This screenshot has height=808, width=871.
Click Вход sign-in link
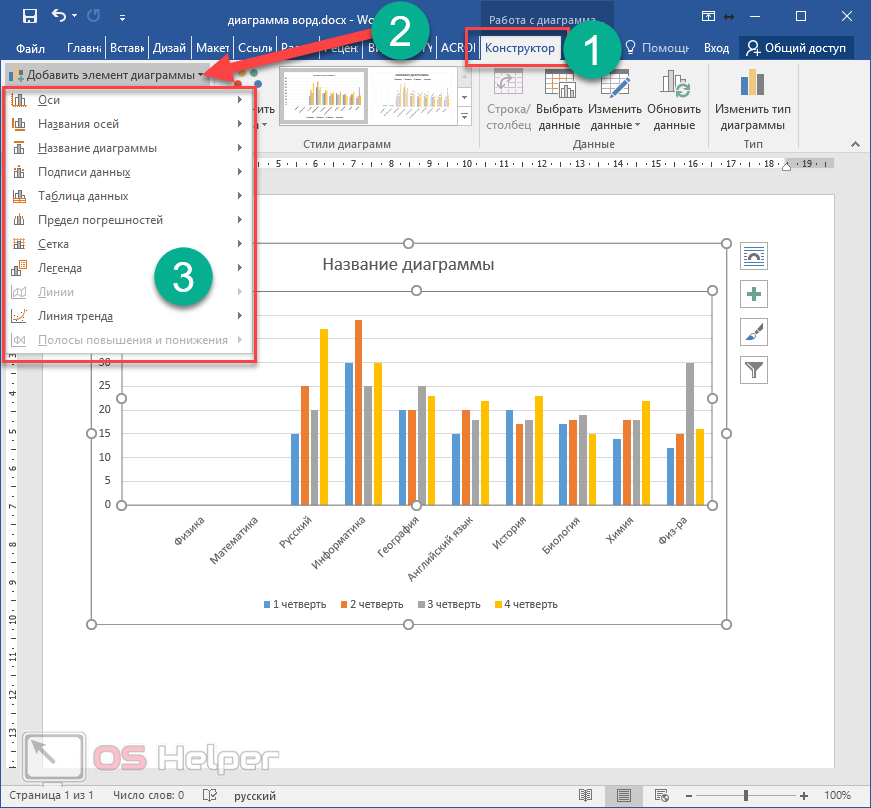(716, 47)
